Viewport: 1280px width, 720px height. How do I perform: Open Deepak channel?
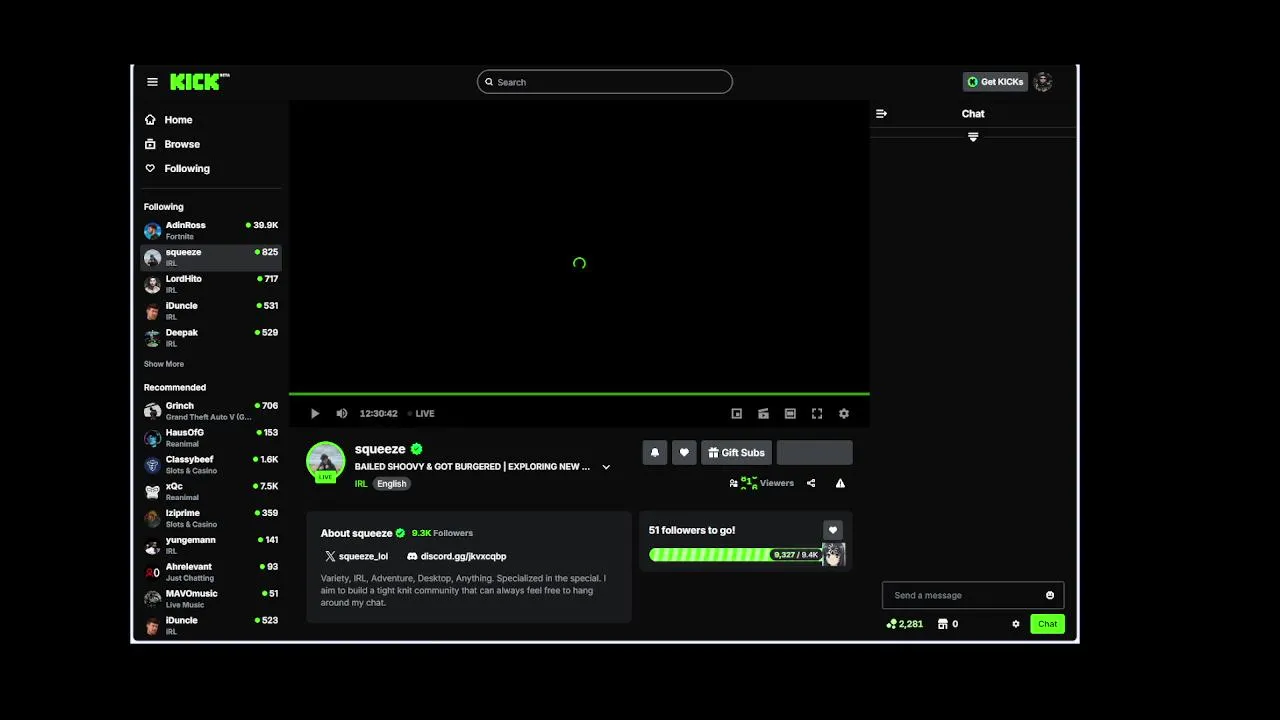(x=211, y=337)
